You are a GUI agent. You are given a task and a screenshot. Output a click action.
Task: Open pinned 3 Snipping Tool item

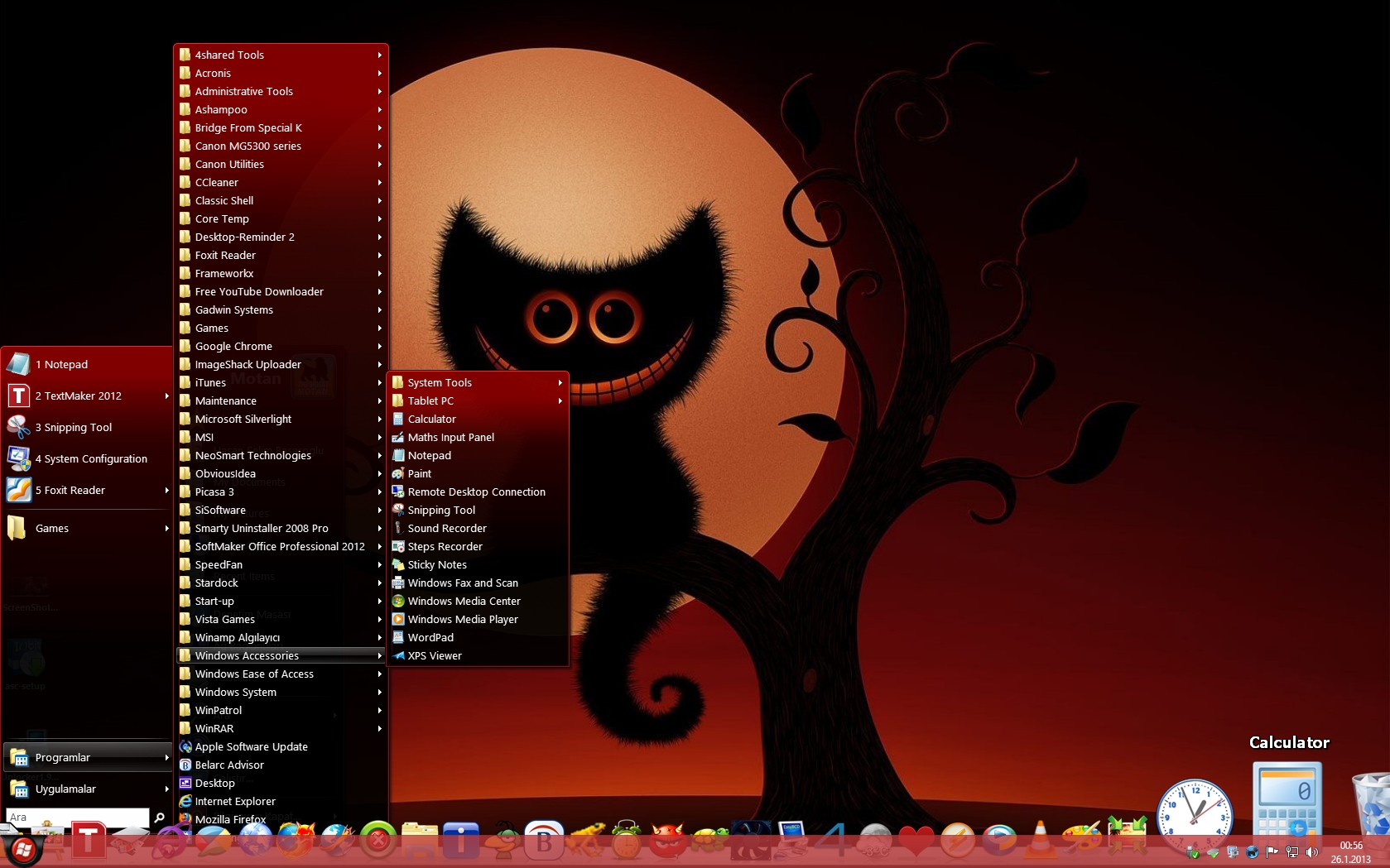(x=87, y=427)
